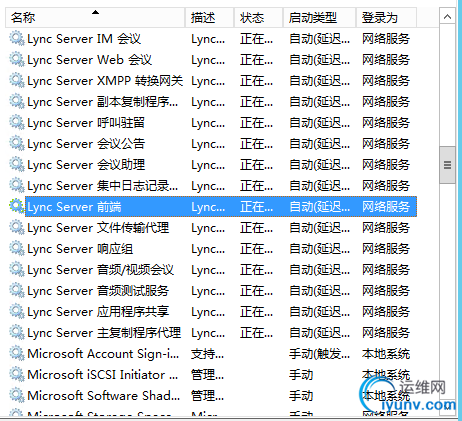The height and width of the screenshot is (421, 462).
Task: Select Lync Server XMPP 转换网关 service
Action: click(x=105, y=81)
